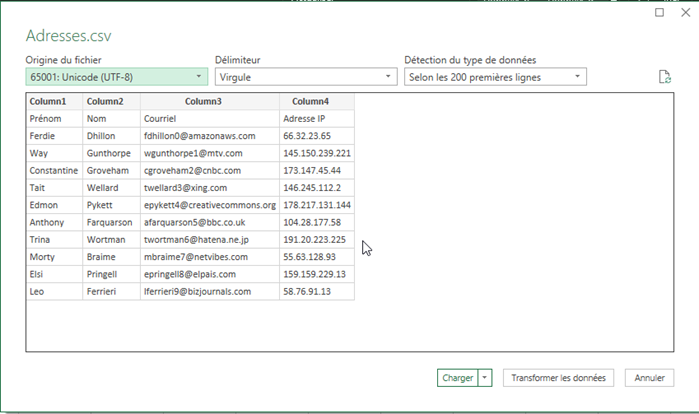Click the Gunthorpe cell
The width and height of the screenshot is (699, 414).
(x=111, y=153)
